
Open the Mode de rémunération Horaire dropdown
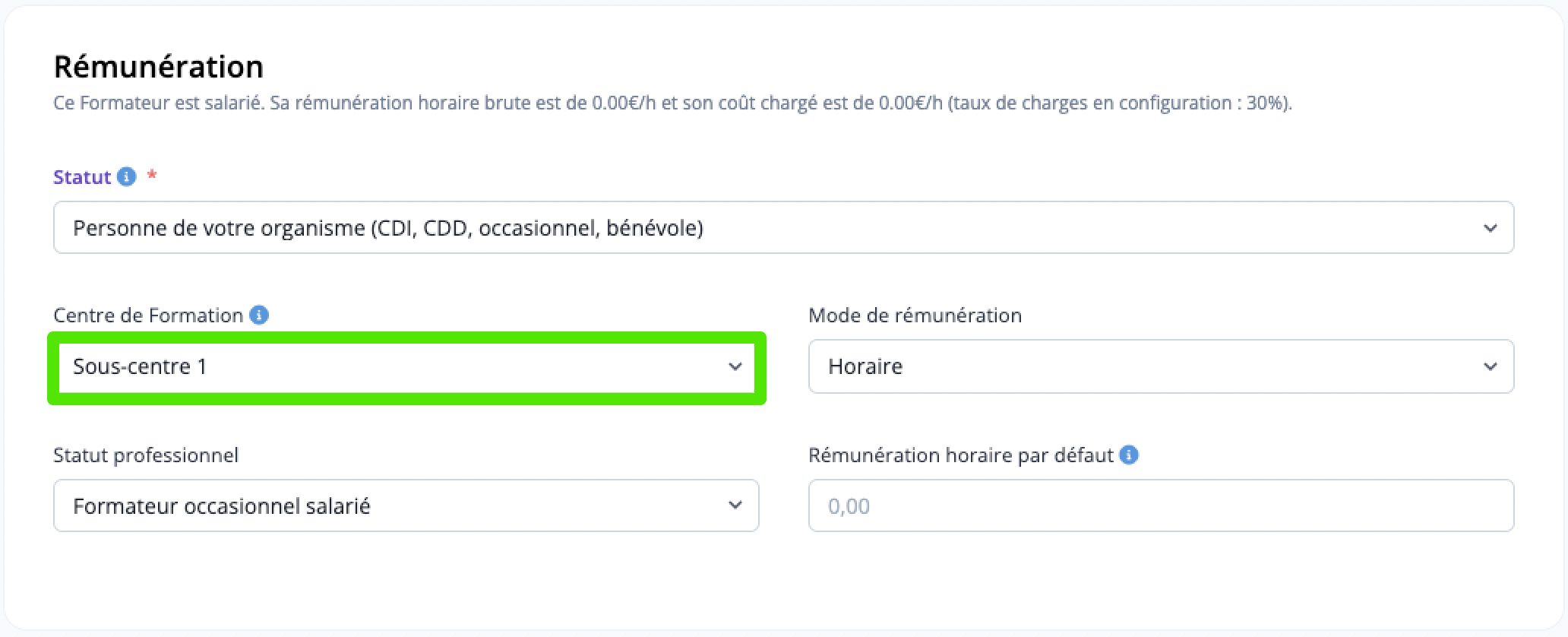[x=1161, y=366]
